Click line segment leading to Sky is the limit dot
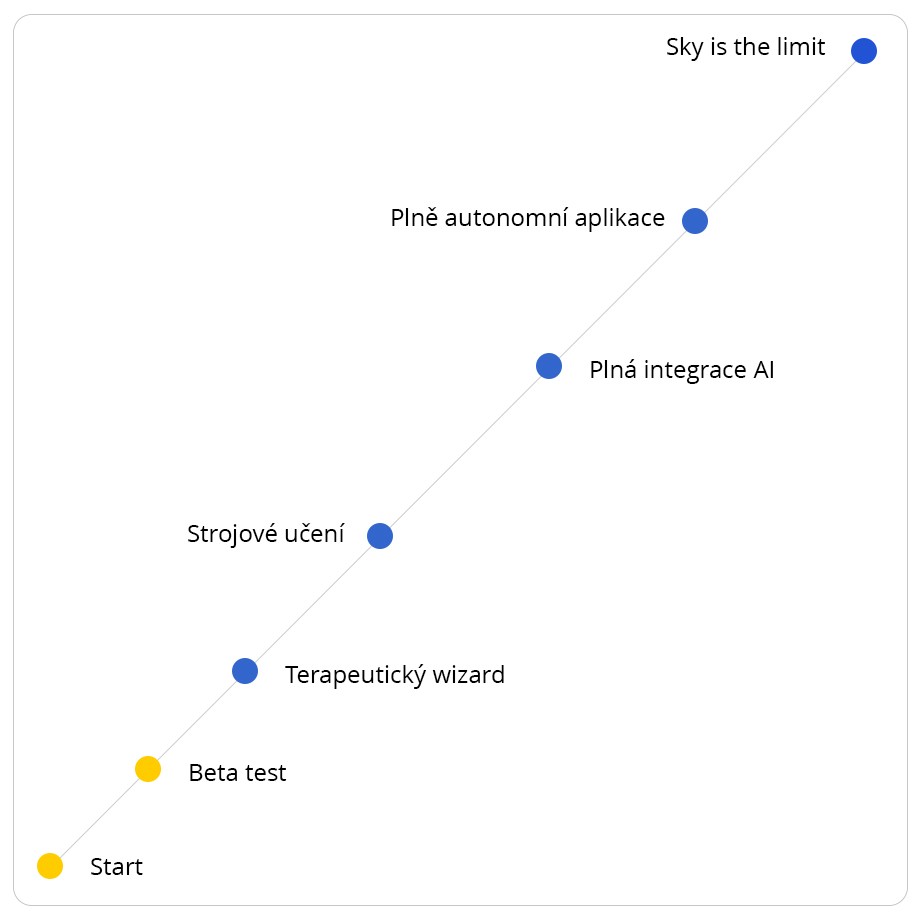Screen dimensions: 920x920 tap(780, 136)
